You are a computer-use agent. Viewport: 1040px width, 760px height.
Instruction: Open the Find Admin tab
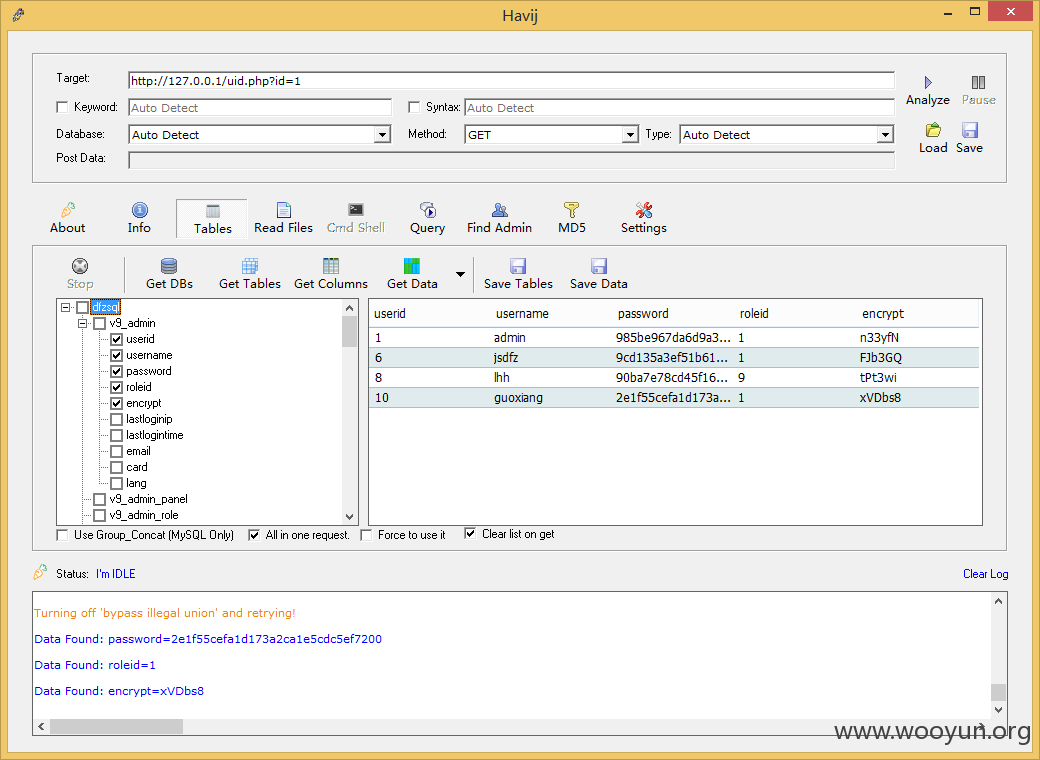coord(499,219)
